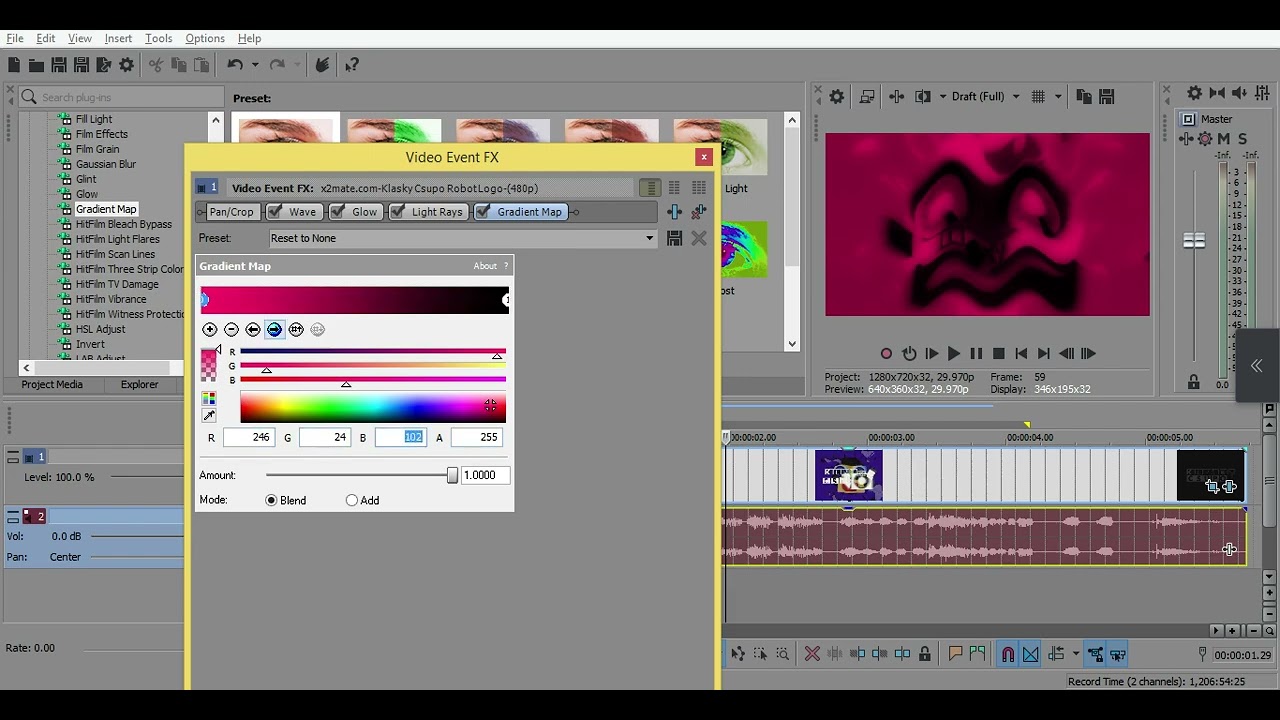
Task: Click the Master volume fader handle
Action: (1194, 241)
